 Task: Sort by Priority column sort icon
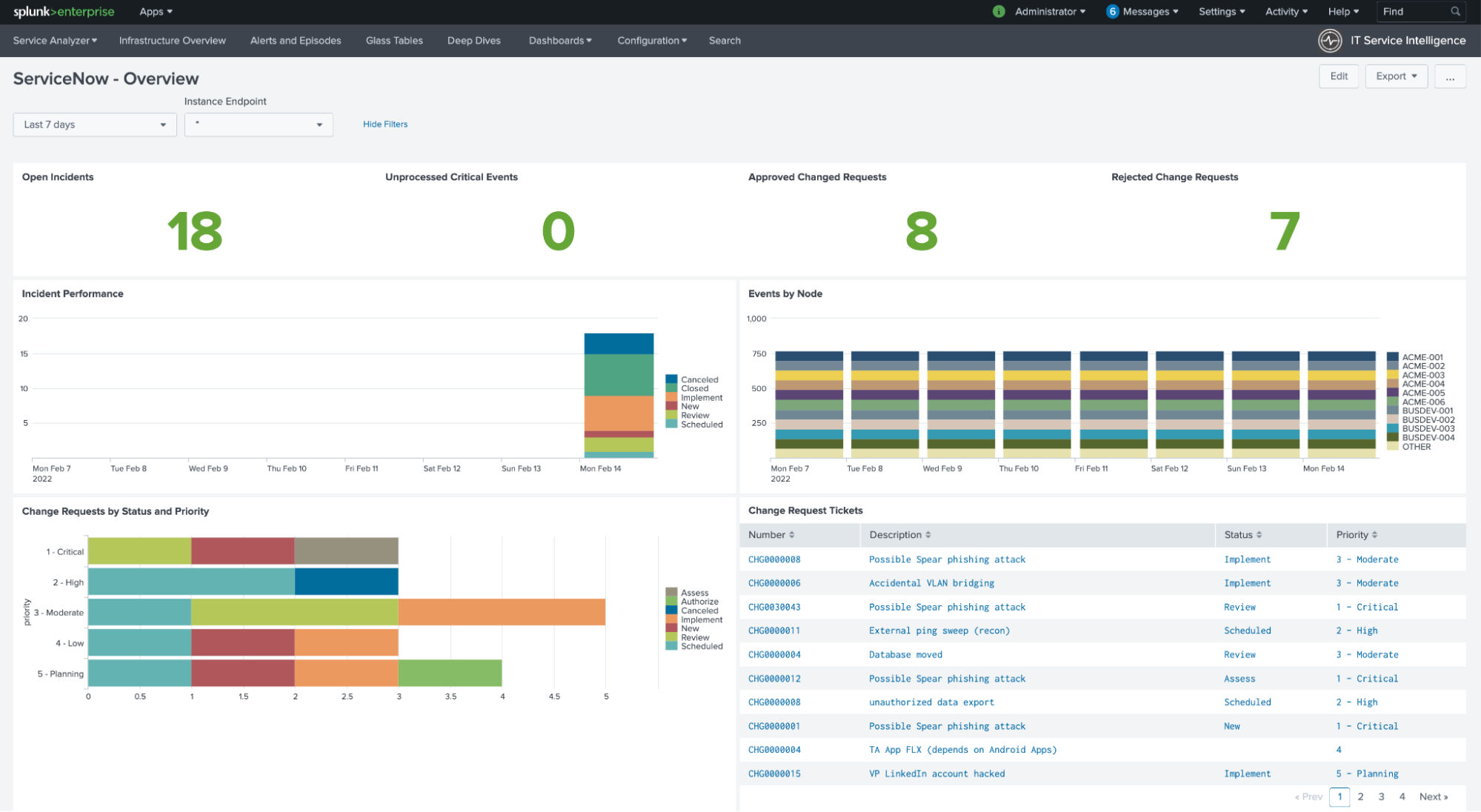[1374, 535]
